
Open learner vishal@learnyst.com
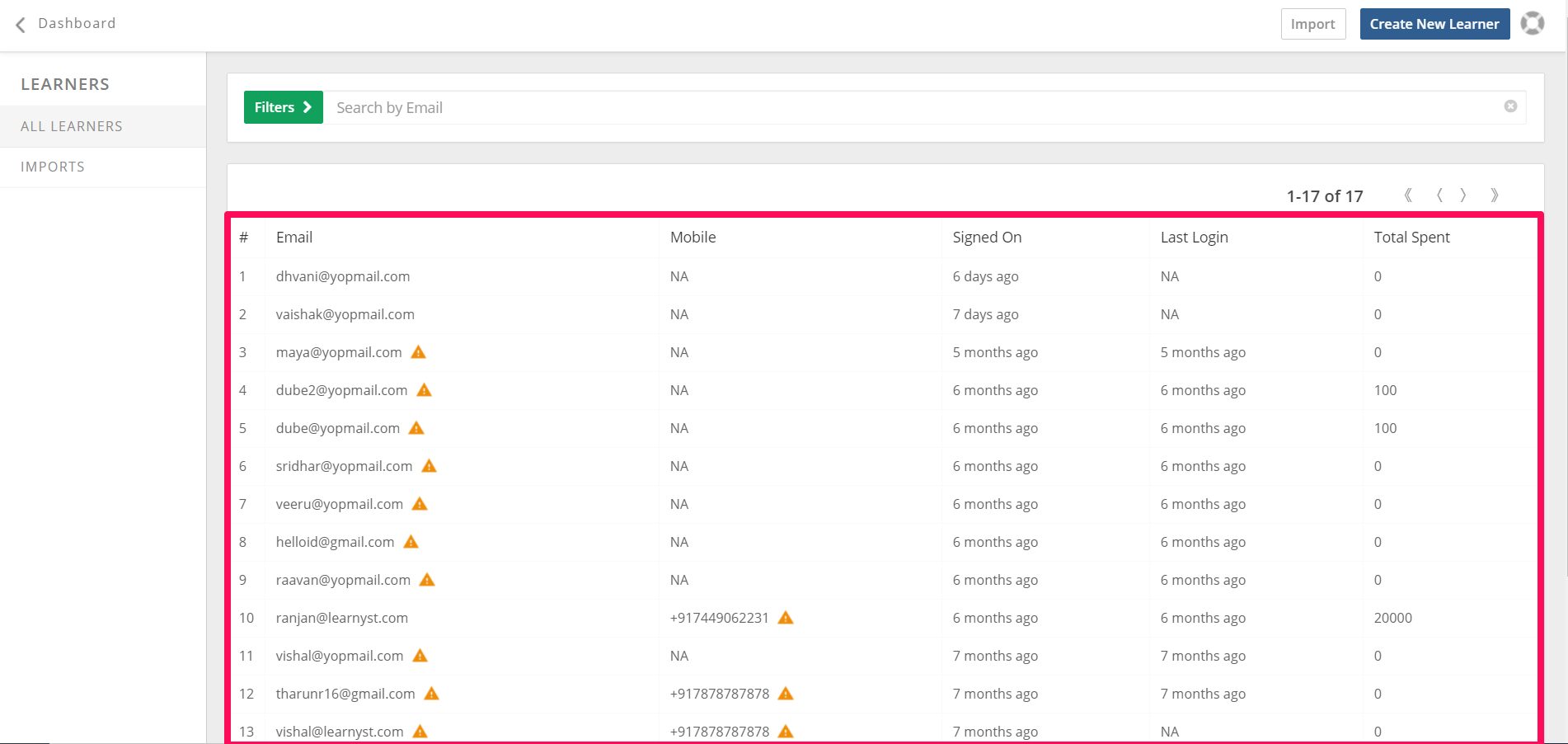point(340,732)
